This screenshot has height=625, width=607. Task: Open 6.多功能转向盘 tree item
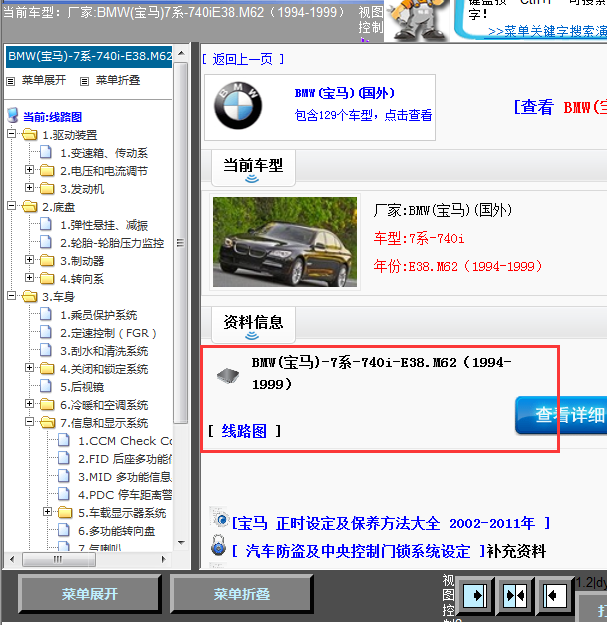click(116, 531)
